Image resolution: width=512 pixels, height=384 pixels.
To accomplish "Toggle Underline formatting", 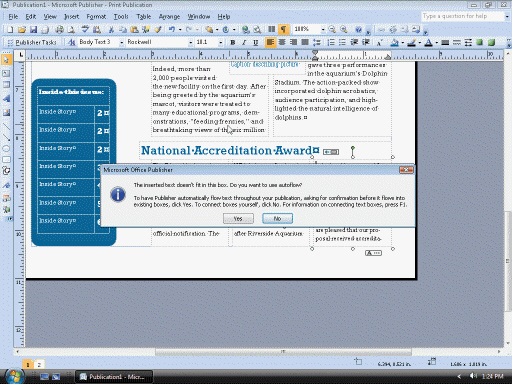I will tap(256, 42).
